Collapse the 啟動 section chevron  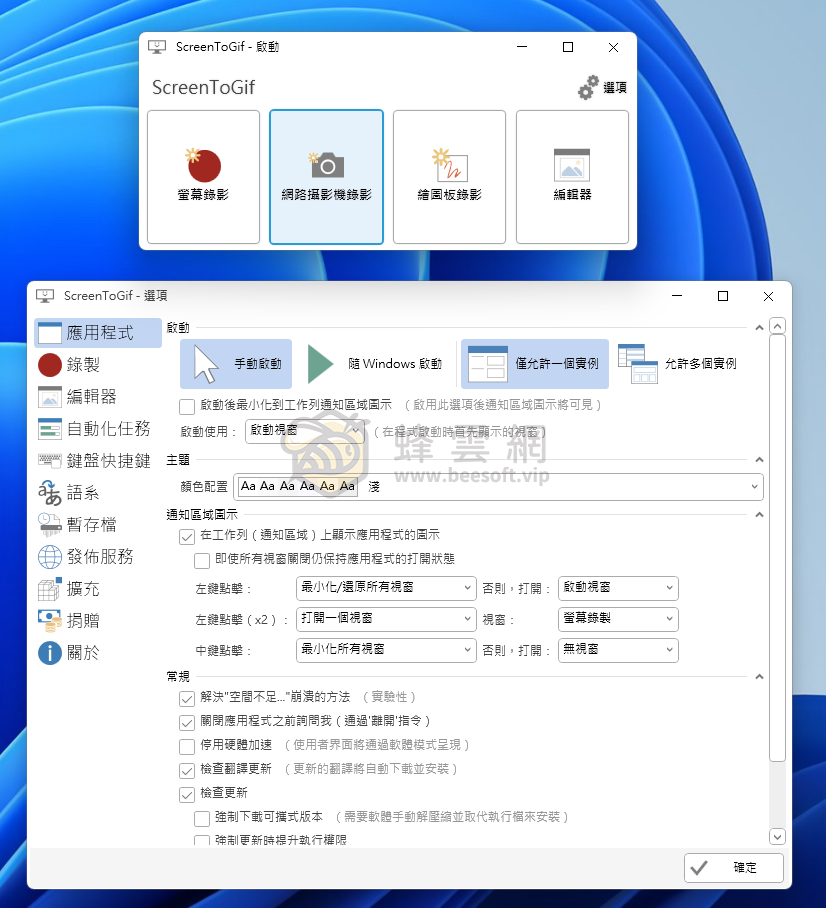click(x=759, y=328)
